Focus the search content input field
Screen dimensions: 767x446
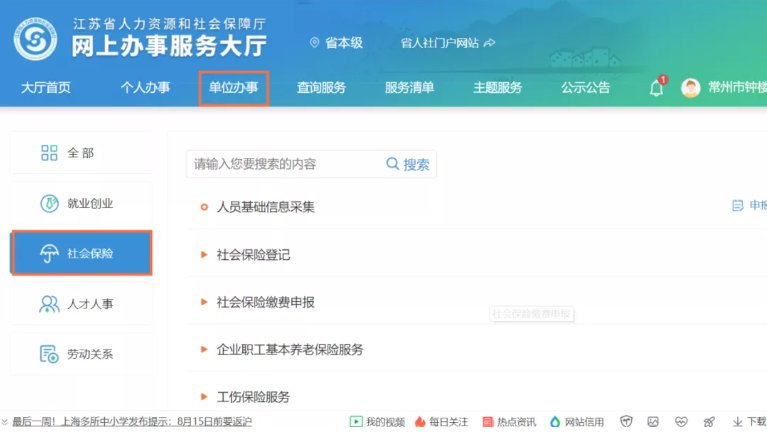click(285, 164)
